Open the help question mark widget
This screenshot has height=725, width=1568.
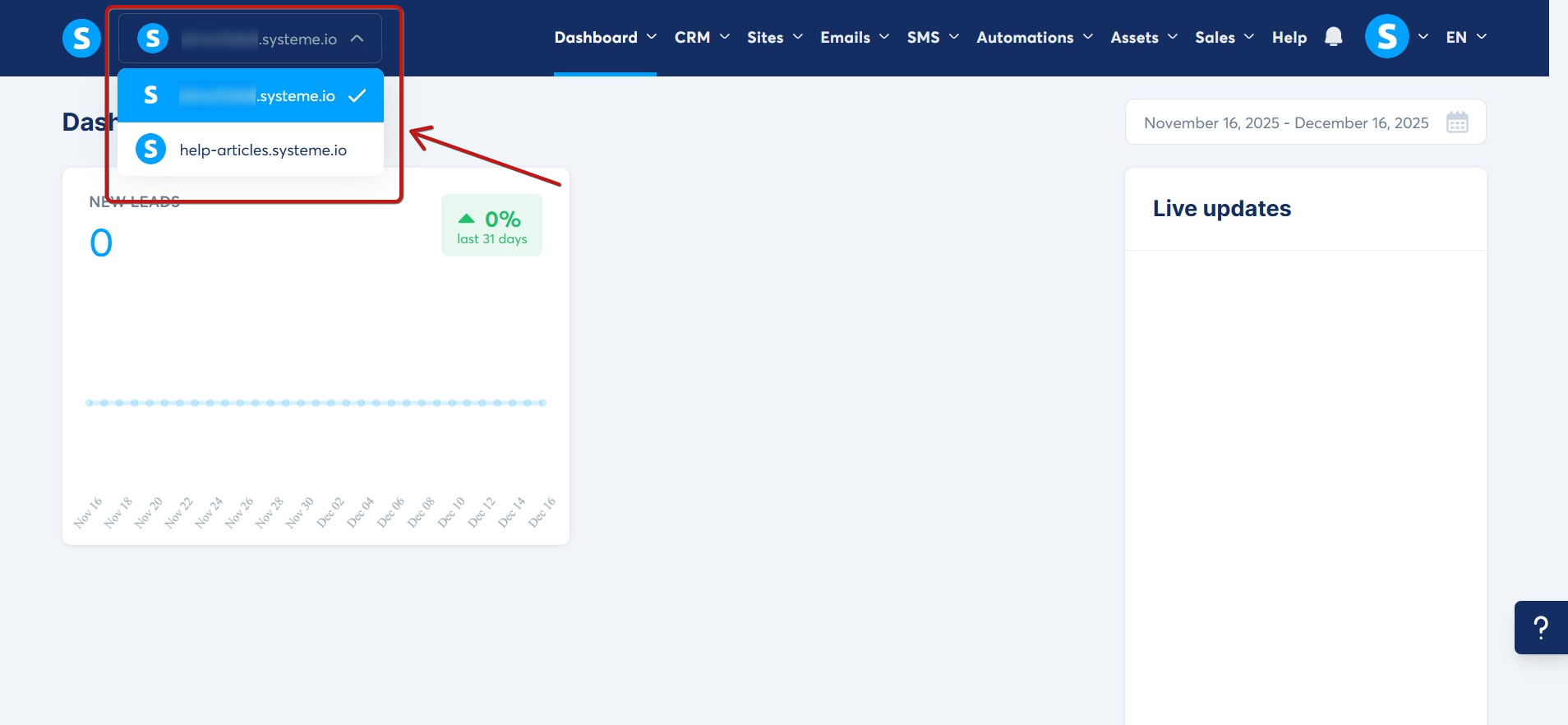pos(1541,627)
